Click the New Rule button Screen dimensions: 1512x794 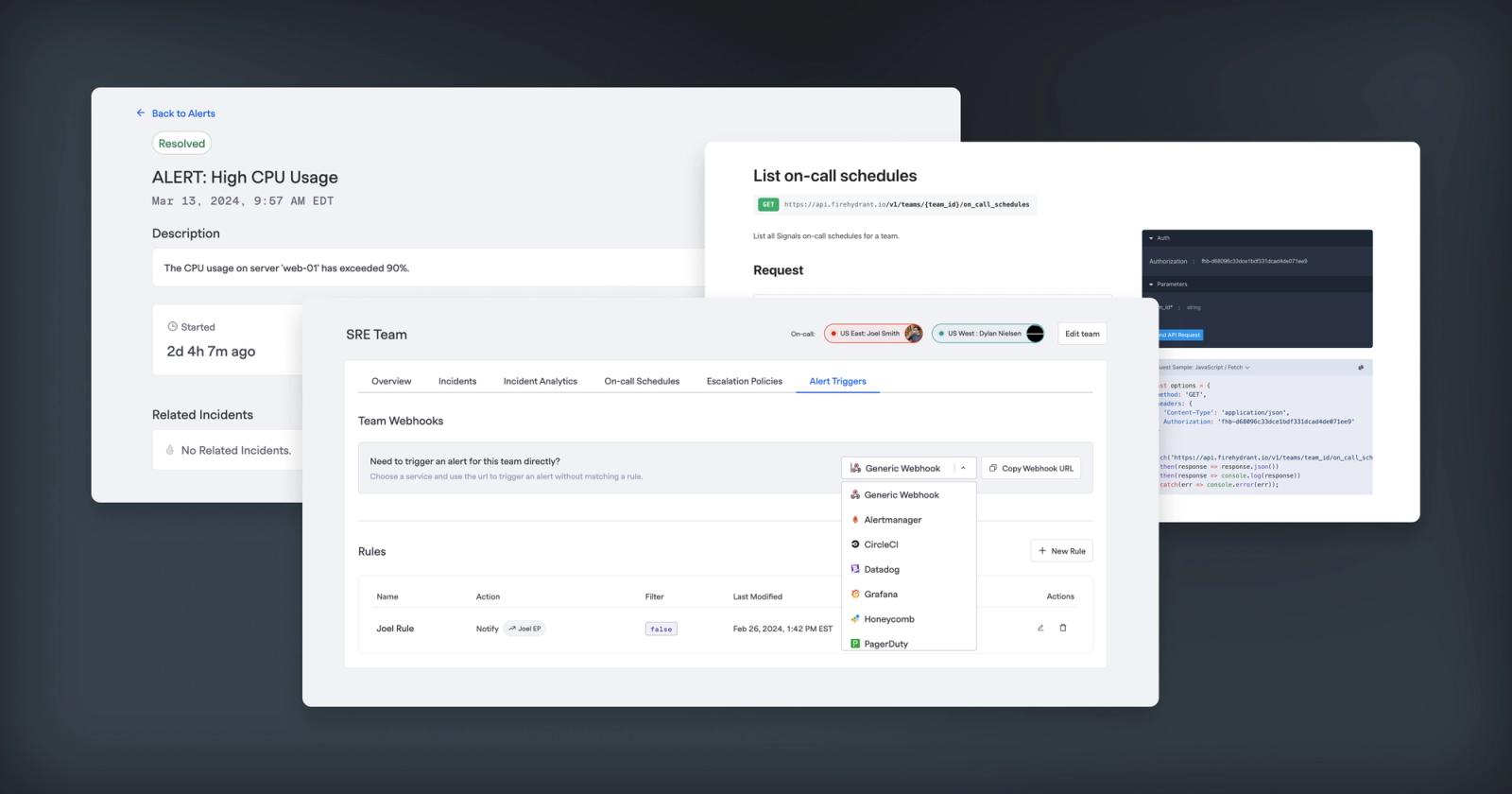coord(1061,551)
